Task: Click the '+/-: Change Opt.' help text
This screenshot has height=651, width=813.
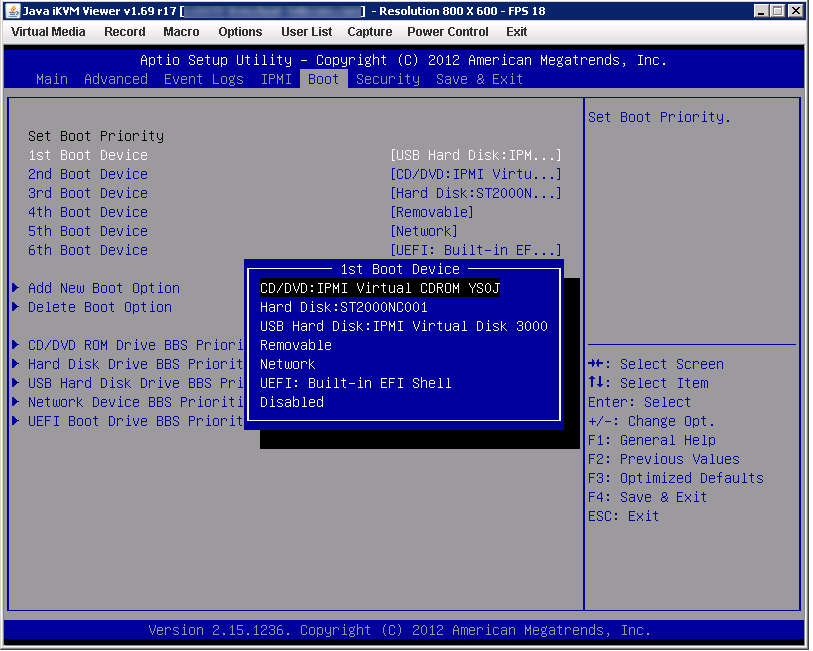Action: point(651,421)
